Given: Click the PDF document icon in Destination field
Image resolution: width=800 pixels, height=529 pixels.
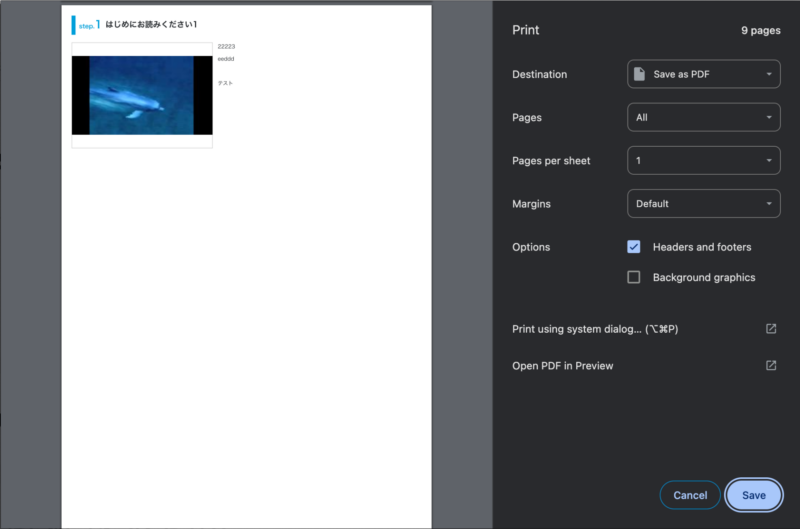Looking at the screenshot, I should pos(640,74).
